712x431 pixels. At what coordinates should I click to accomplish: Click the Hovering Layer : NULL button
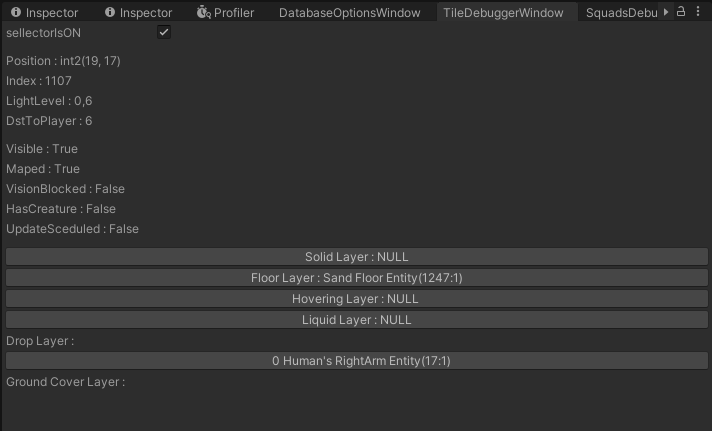(356, 298)
